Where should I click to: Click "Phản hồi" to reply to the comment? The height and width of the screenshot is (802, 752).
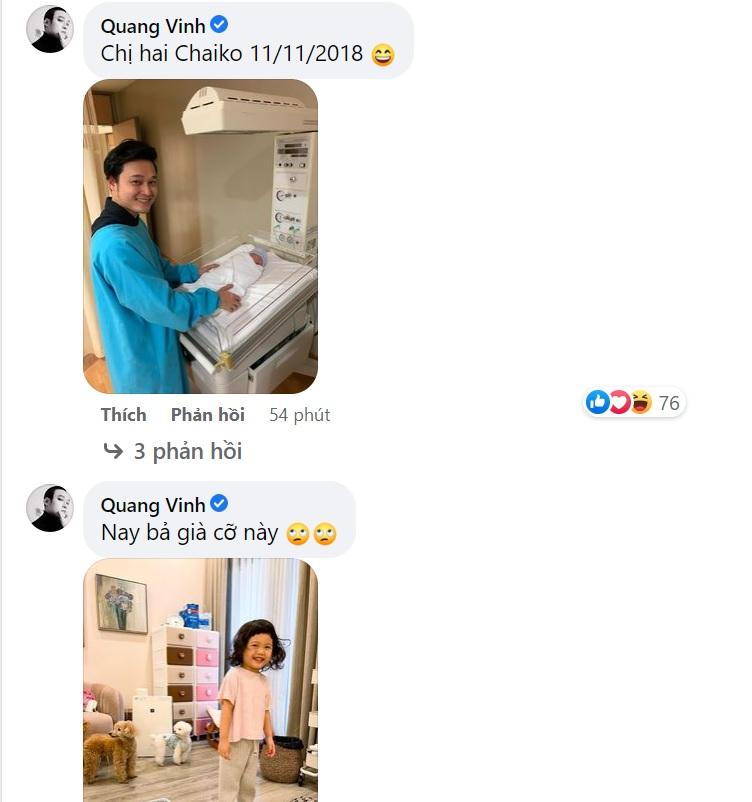coord(207,414)
